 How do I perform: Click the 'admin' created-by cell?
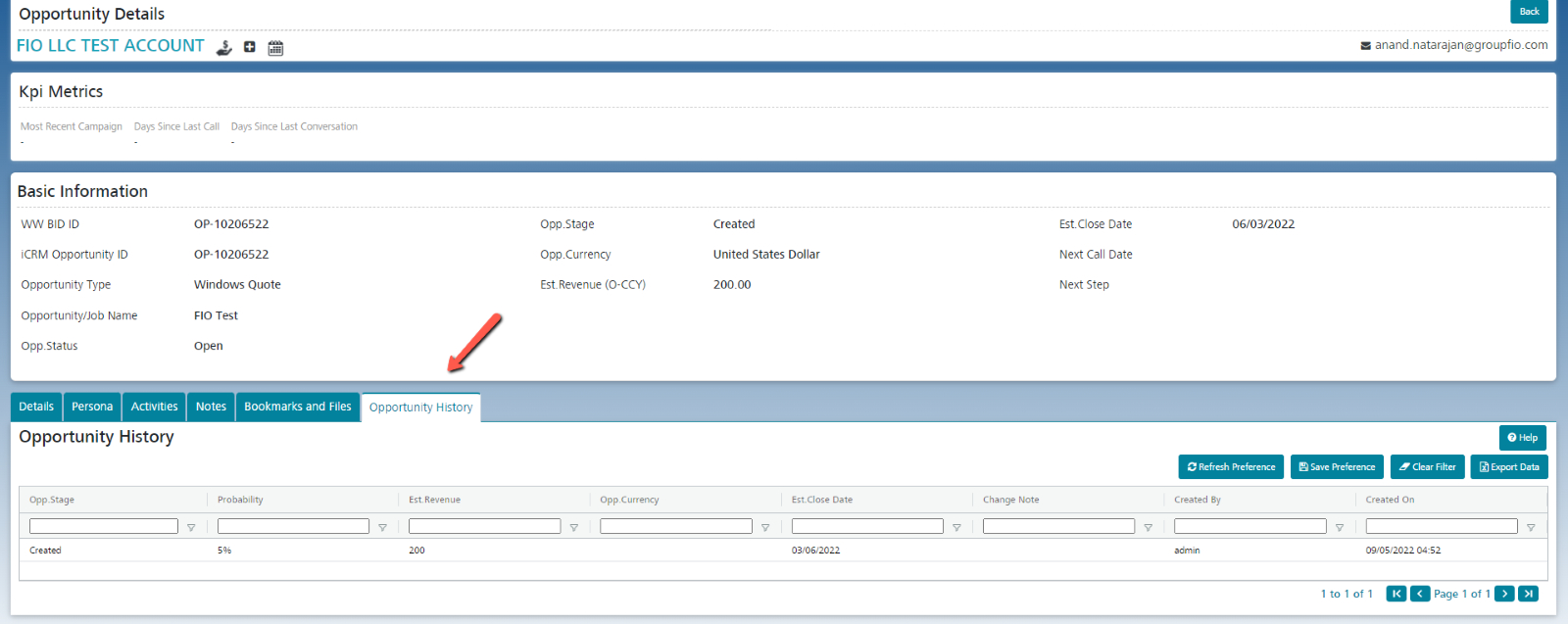pyautogui.click(x=1187, y=551)
